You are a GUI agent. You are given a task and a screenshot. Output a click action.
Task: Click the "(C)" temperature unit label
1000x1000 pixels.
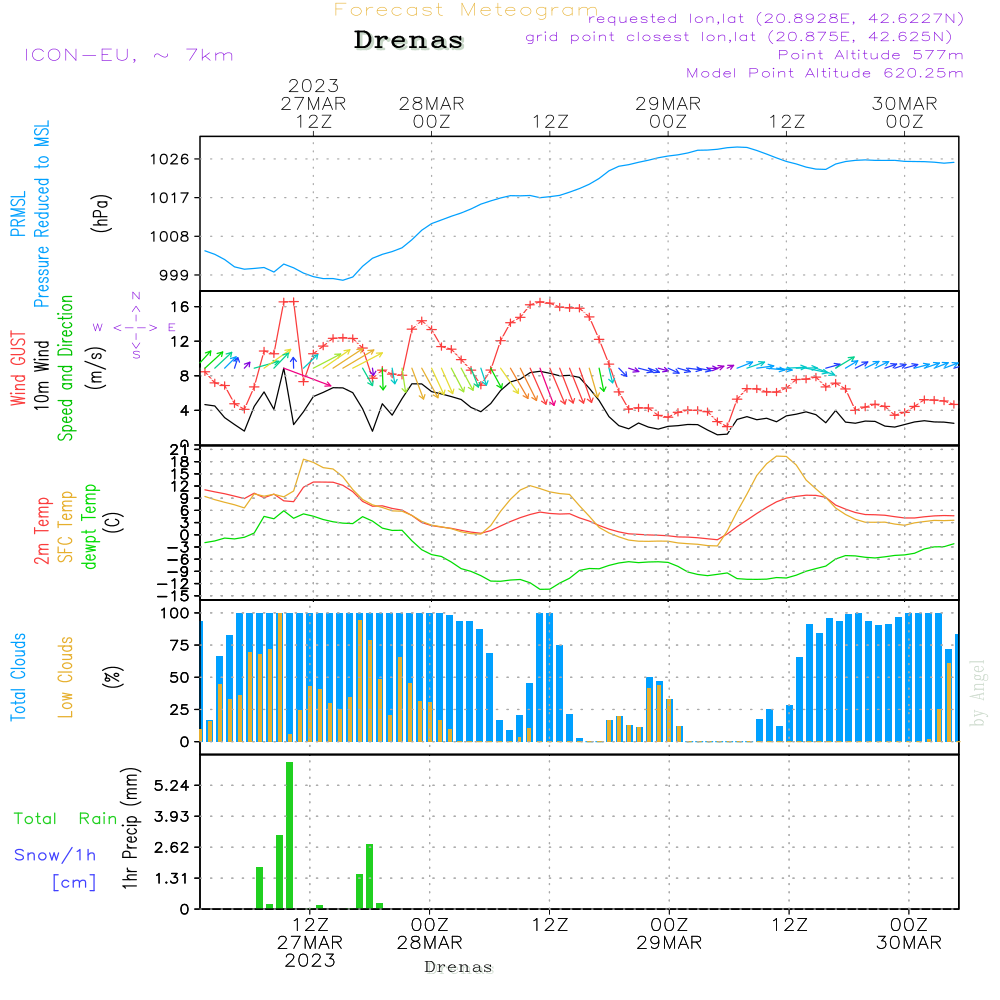click(114, 522)
